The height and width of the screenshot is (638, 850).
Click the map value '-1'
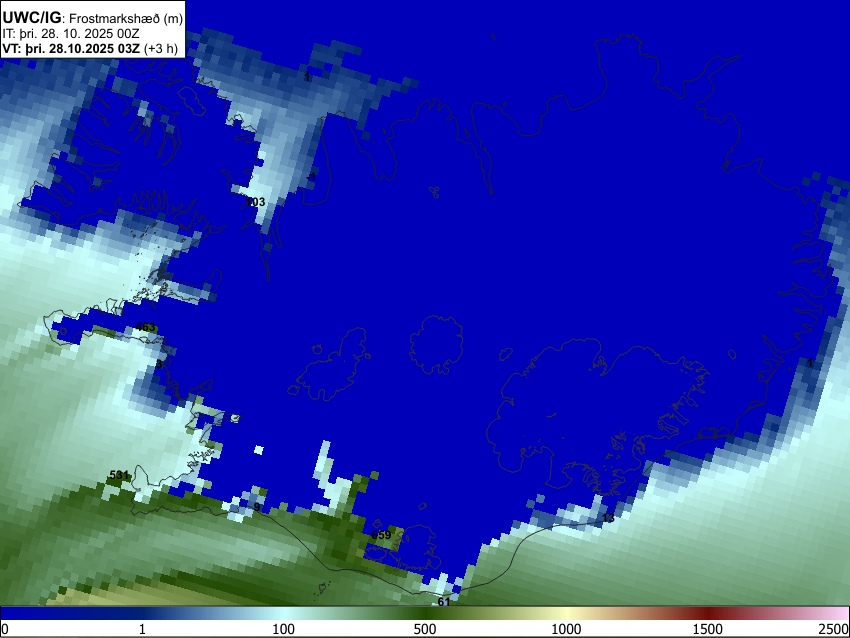click(311, 177)
